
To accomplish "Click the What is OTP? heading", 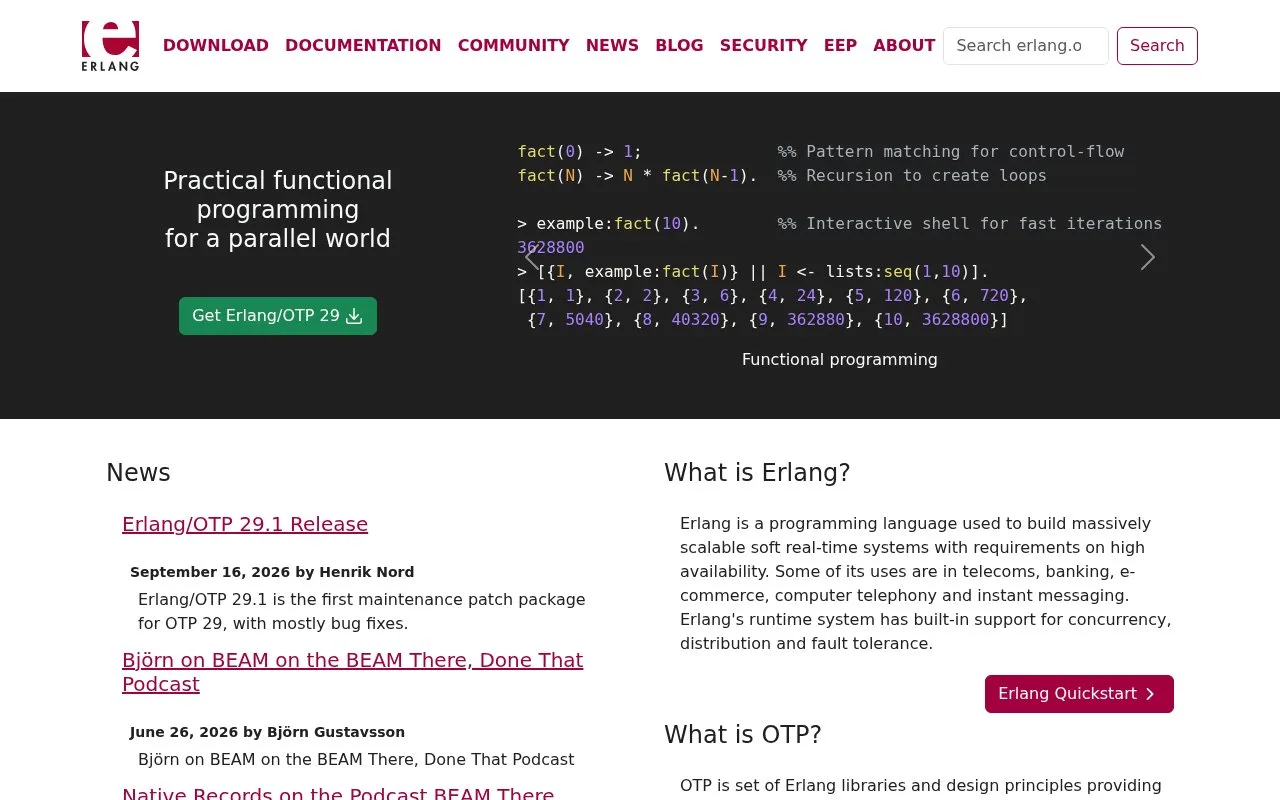I will pos(743,735).
